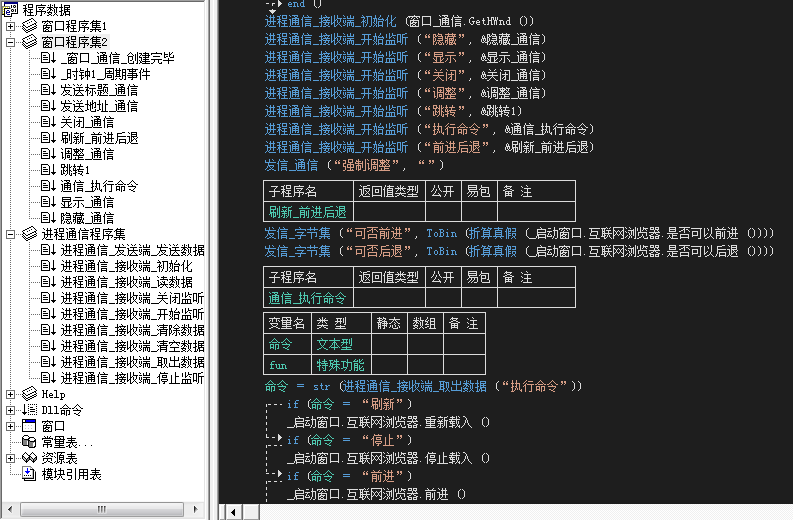Click the 窗口 window icon
The image size is (793, 520).
[x=29, y=426]
